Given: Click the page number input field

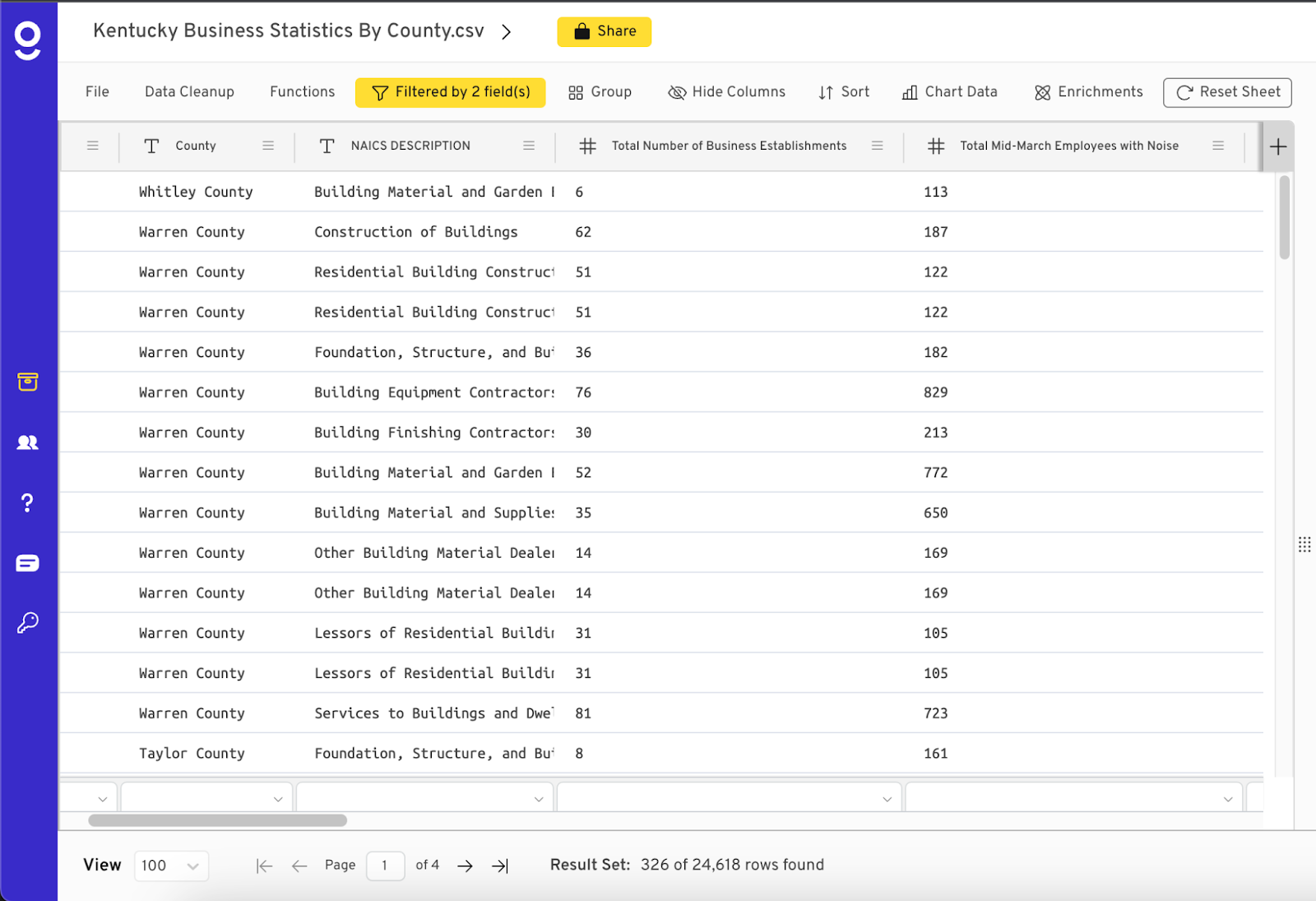Looking at the screenshot, I should tap(385, 865).
